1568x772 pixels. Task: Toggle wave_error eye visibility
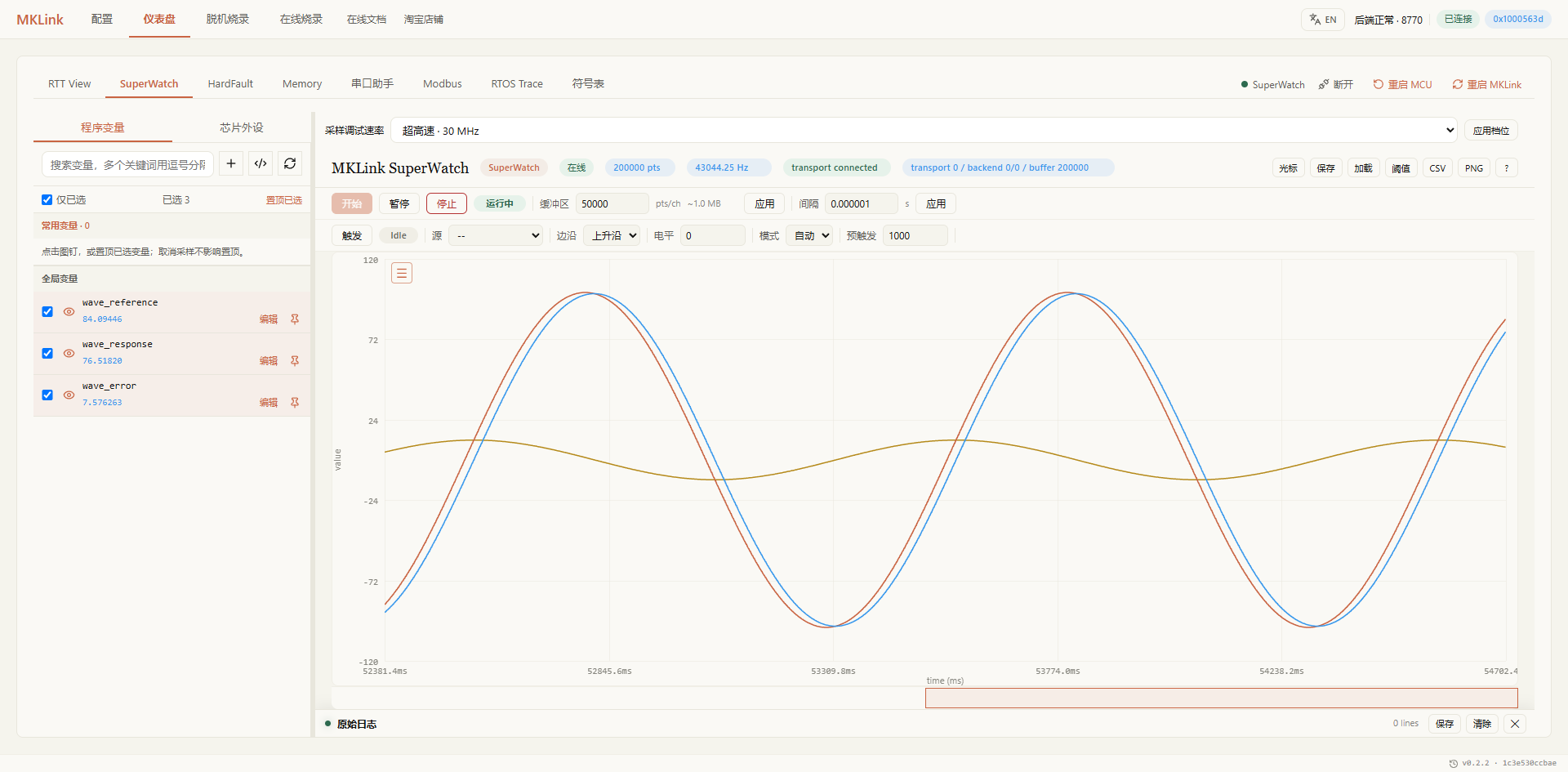click(69, 395)
